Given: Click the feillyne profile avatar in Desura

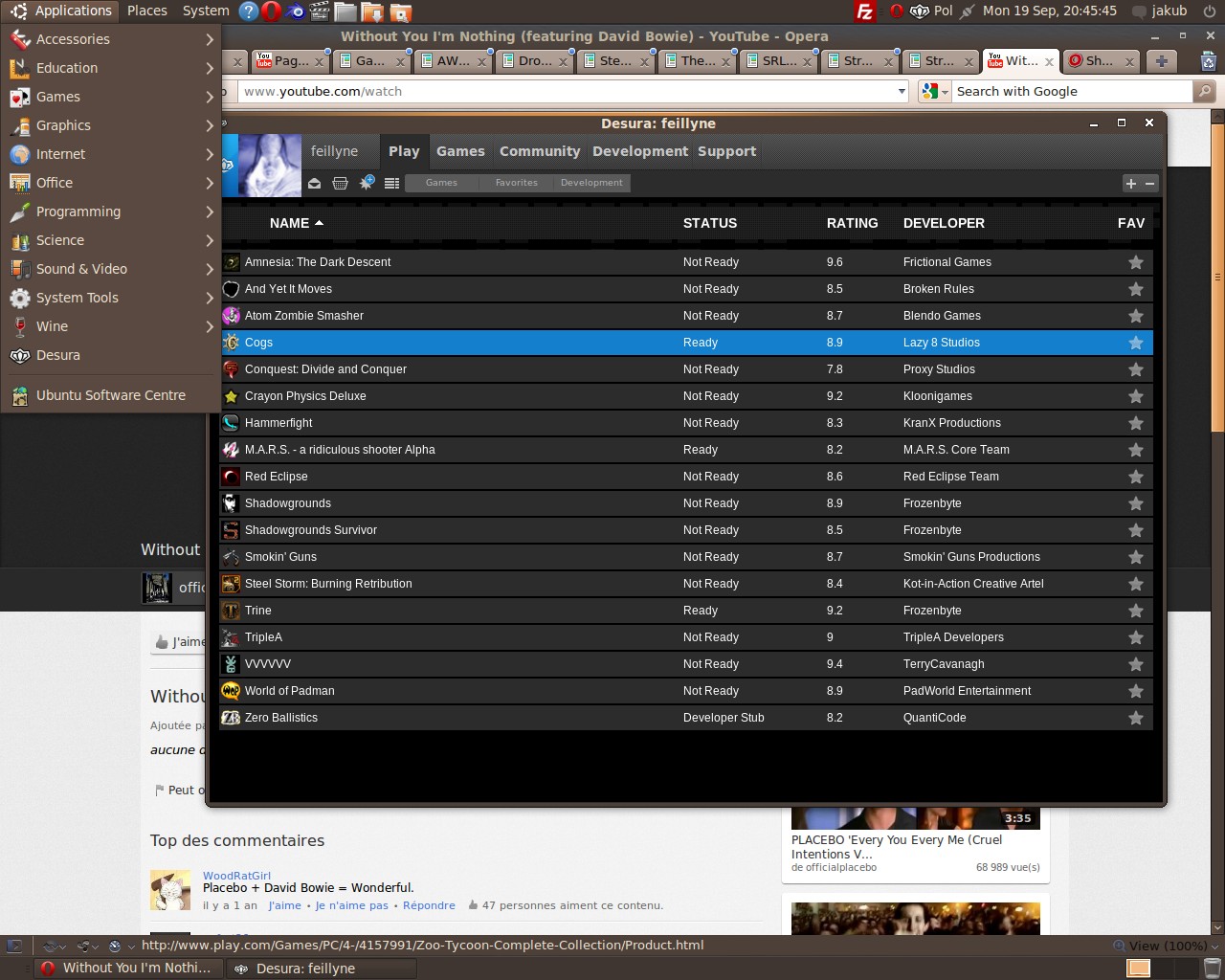Looking at the screenshot, I should tap(269, 166).
